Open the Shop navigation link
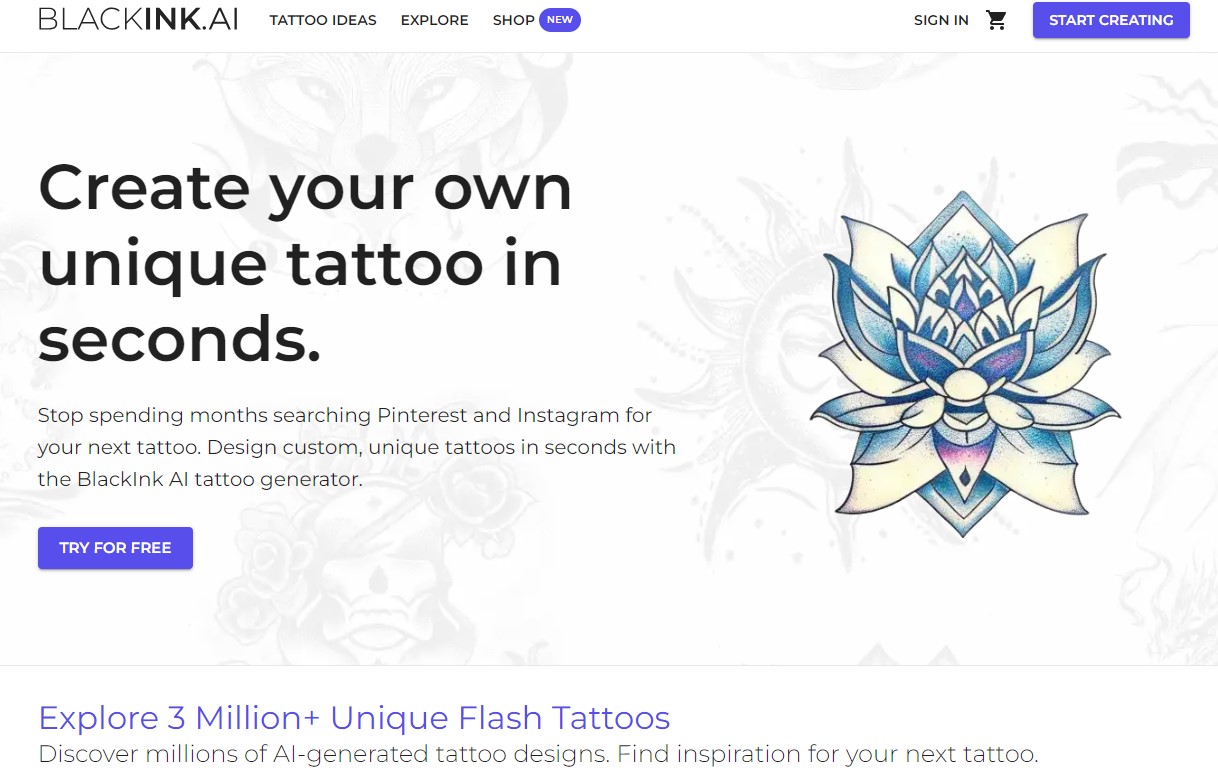 coord(513,20)
